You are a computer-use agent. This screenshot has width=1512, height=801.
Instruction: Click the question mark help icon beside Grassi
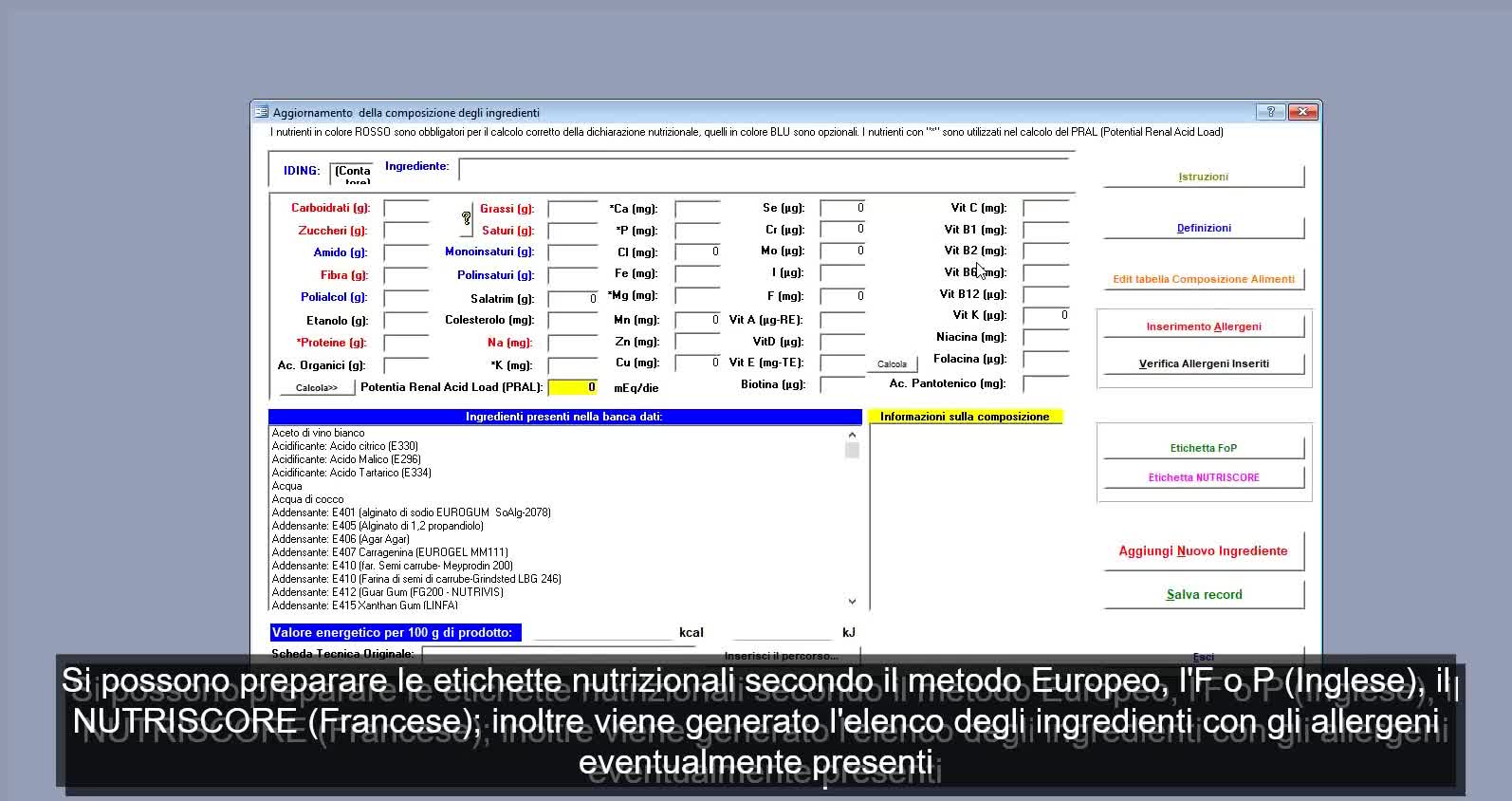pos(466,219)
